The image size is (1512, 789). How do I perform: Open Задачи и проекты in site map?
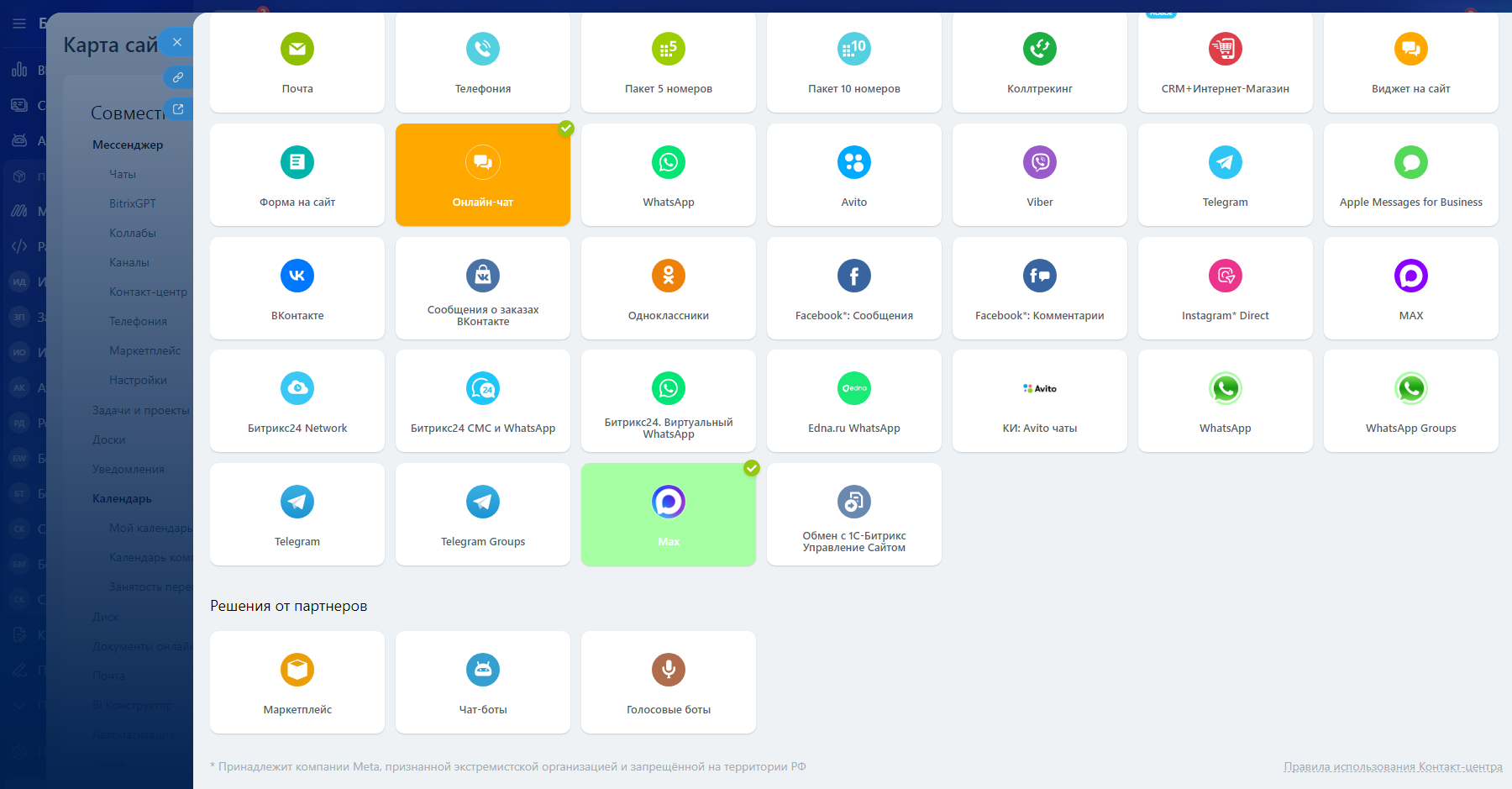(x=141, y=410)
